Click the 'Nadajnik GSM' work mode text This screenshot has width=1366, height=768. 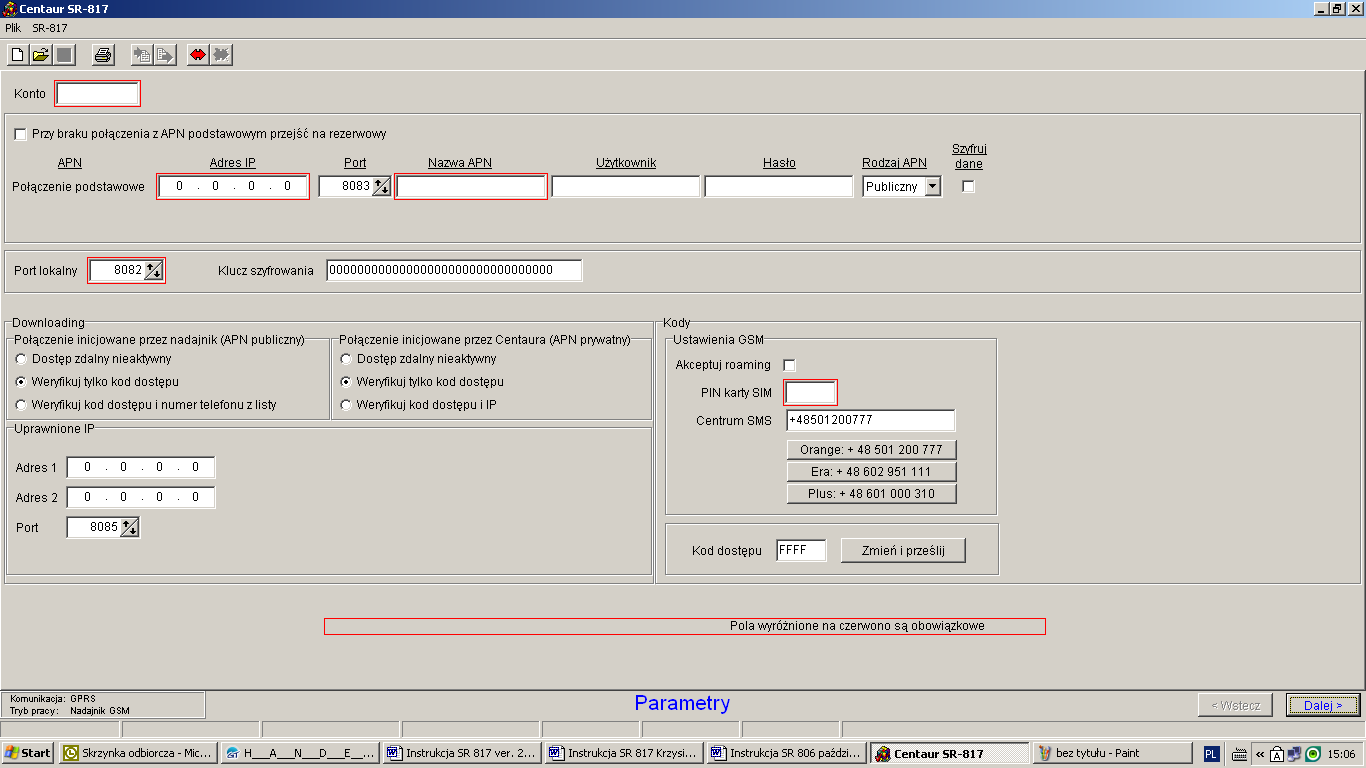[100, 711]
